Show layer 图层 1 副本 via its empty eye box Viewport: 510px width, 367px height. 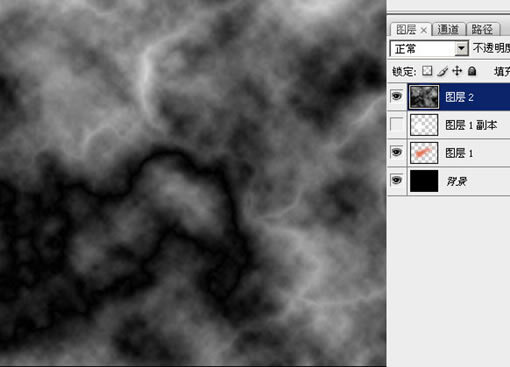click(x=396, y=125)
